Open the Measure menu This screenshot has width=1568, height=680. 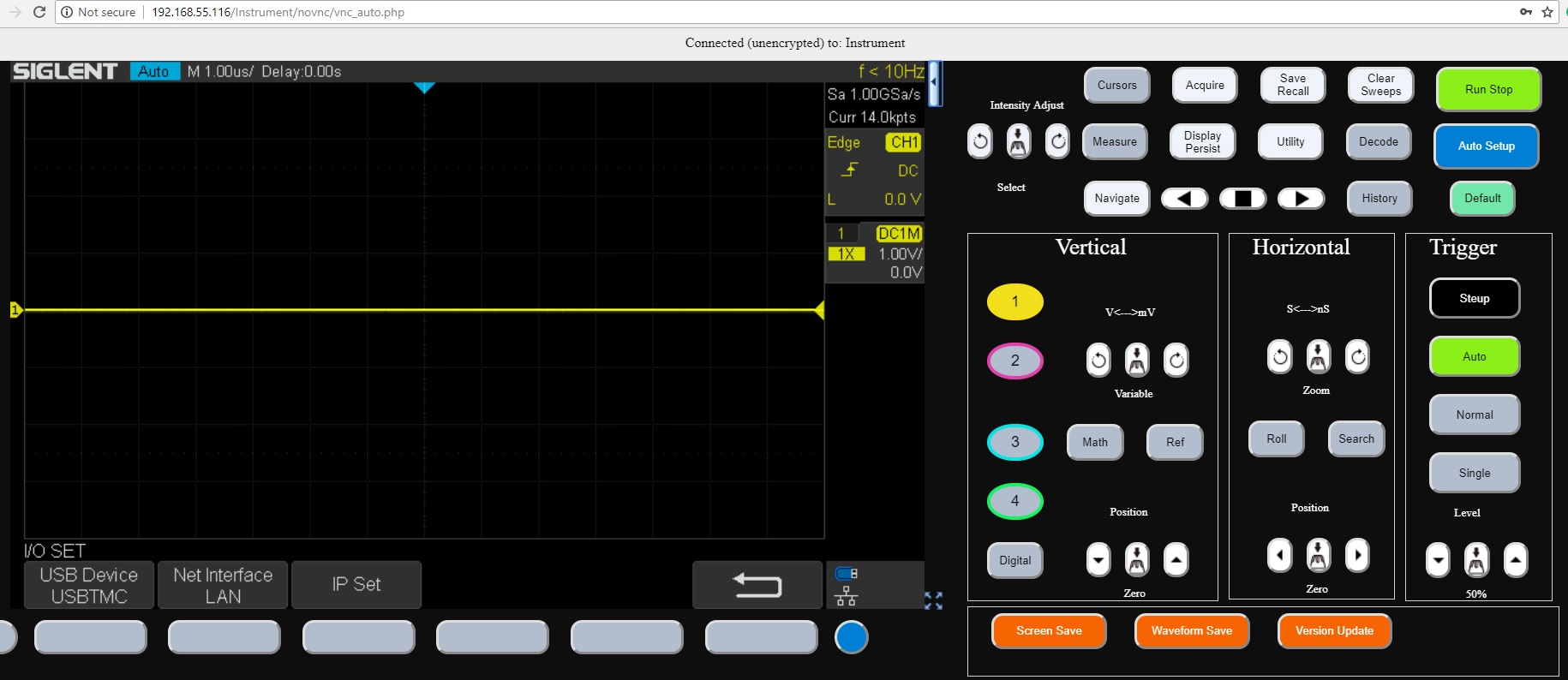(1114, 142)
